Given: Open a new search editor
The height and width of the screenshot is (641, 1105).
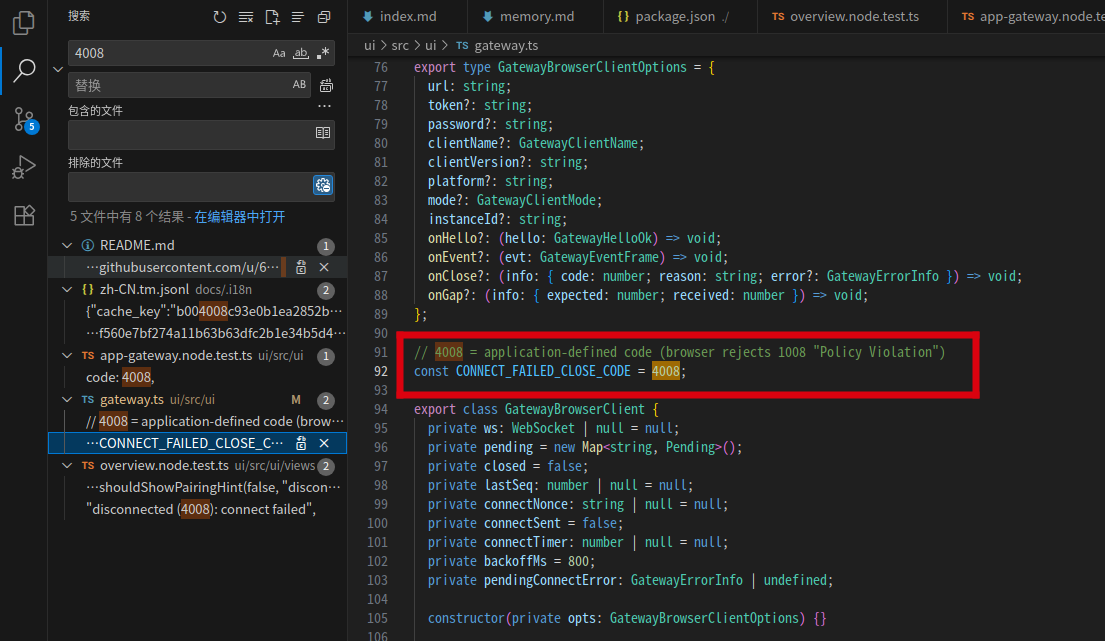Looking at the screenshot, I should pos(272,17).
